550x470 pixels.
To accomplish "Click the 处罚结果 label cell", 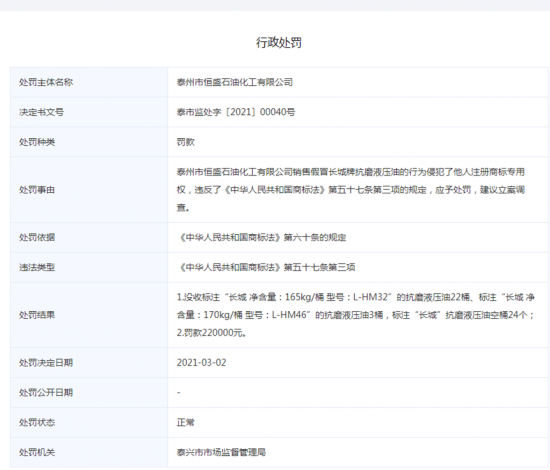I will pos(89,315).
